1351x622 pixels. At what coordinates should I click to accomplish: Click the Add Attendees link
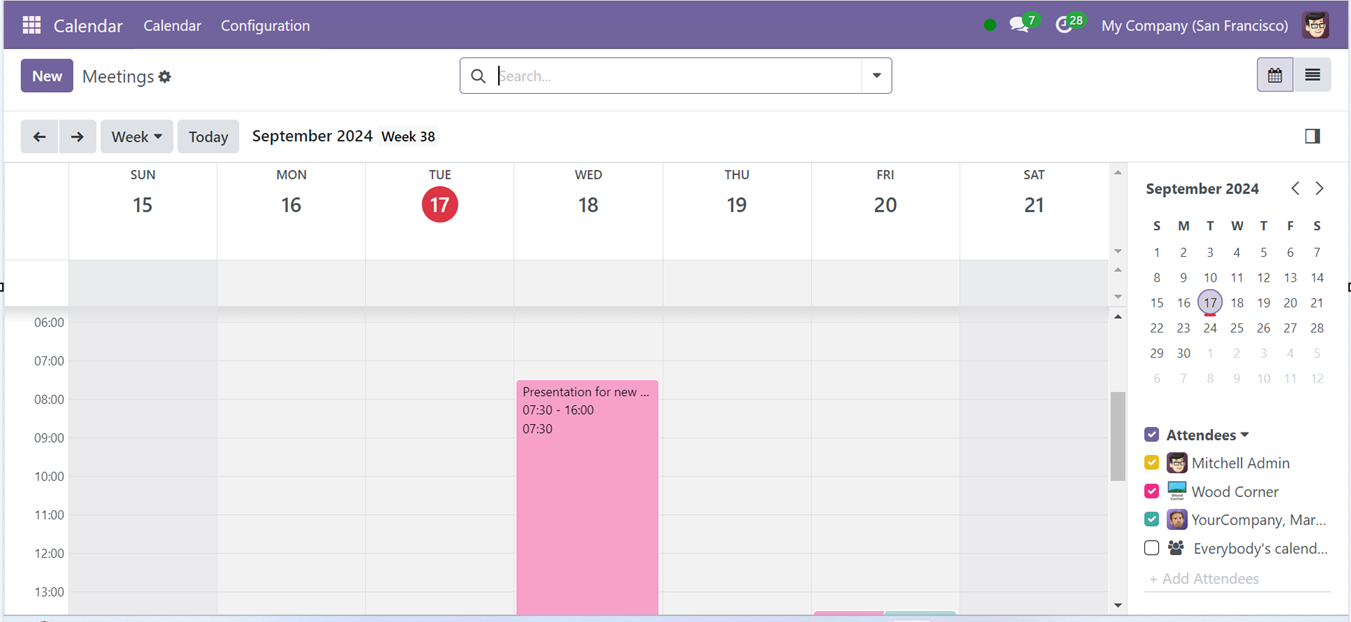(1204, 578)
